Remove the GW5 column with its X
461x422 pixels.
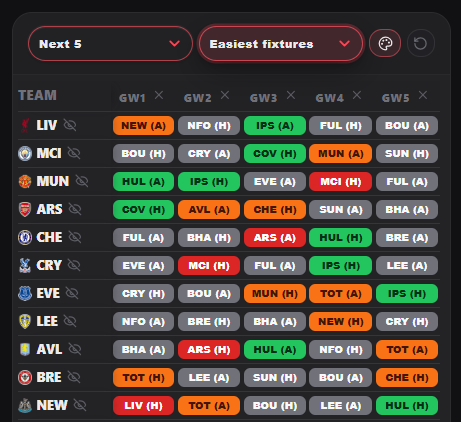pyautogui.click(x=423, y=95)
